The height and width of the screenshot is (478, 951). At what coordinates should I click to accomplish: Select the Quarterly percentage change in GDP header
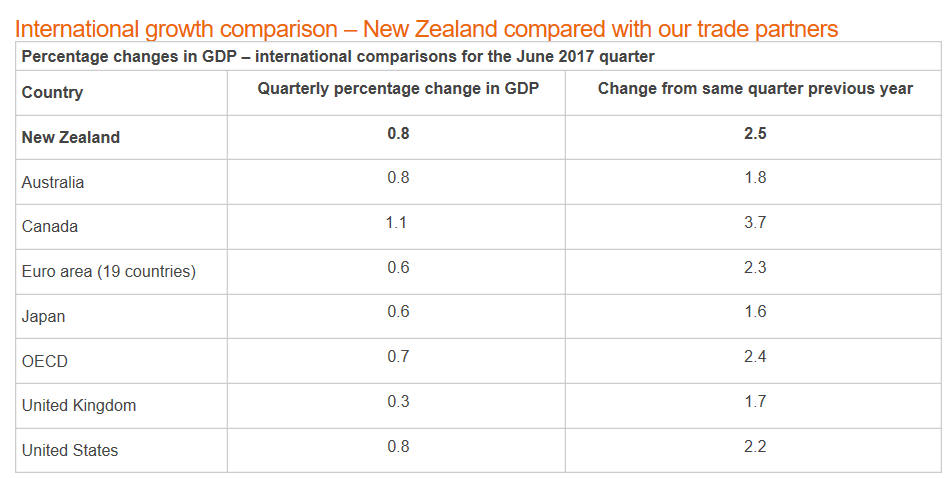398,89
